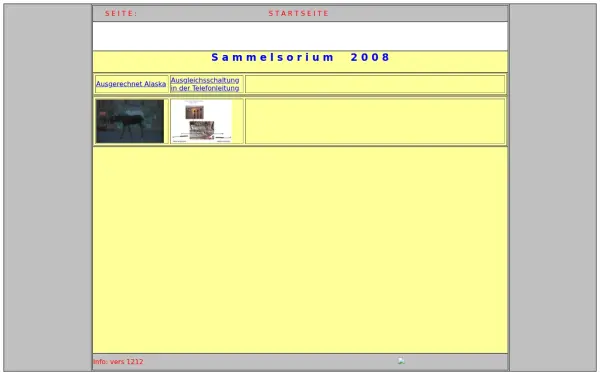Click the broken image icon in footer

401,361
